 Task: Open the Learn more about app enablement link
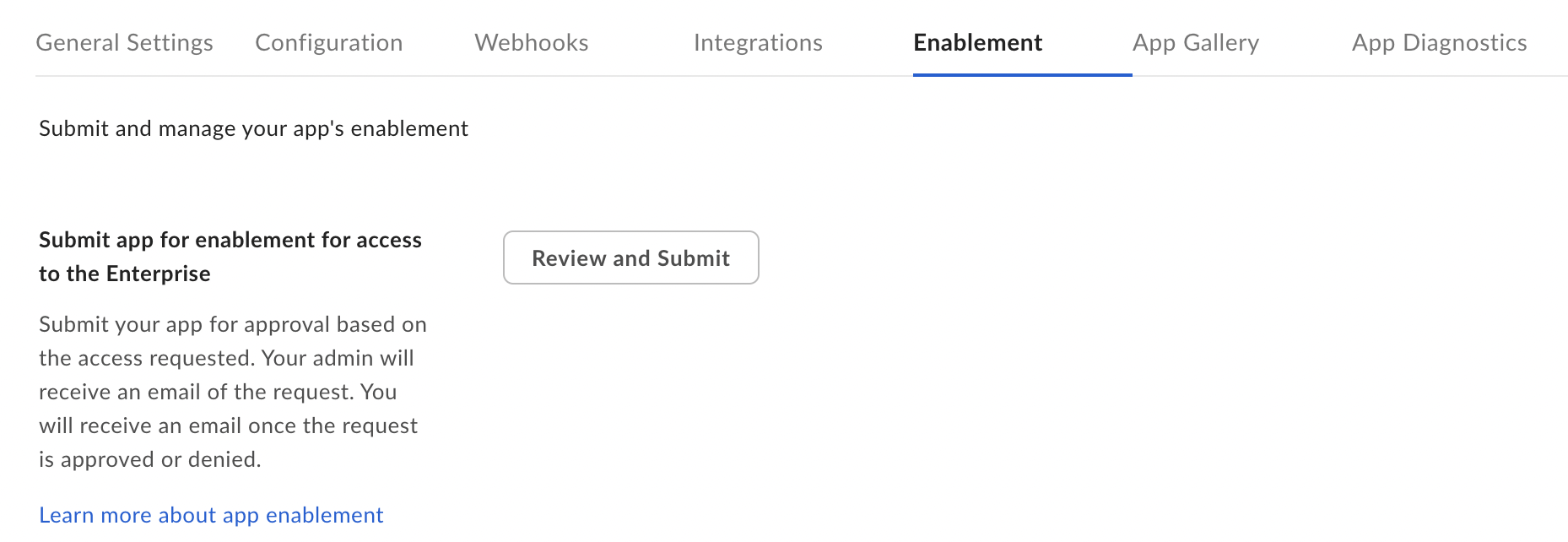click(x=210, y=514)
